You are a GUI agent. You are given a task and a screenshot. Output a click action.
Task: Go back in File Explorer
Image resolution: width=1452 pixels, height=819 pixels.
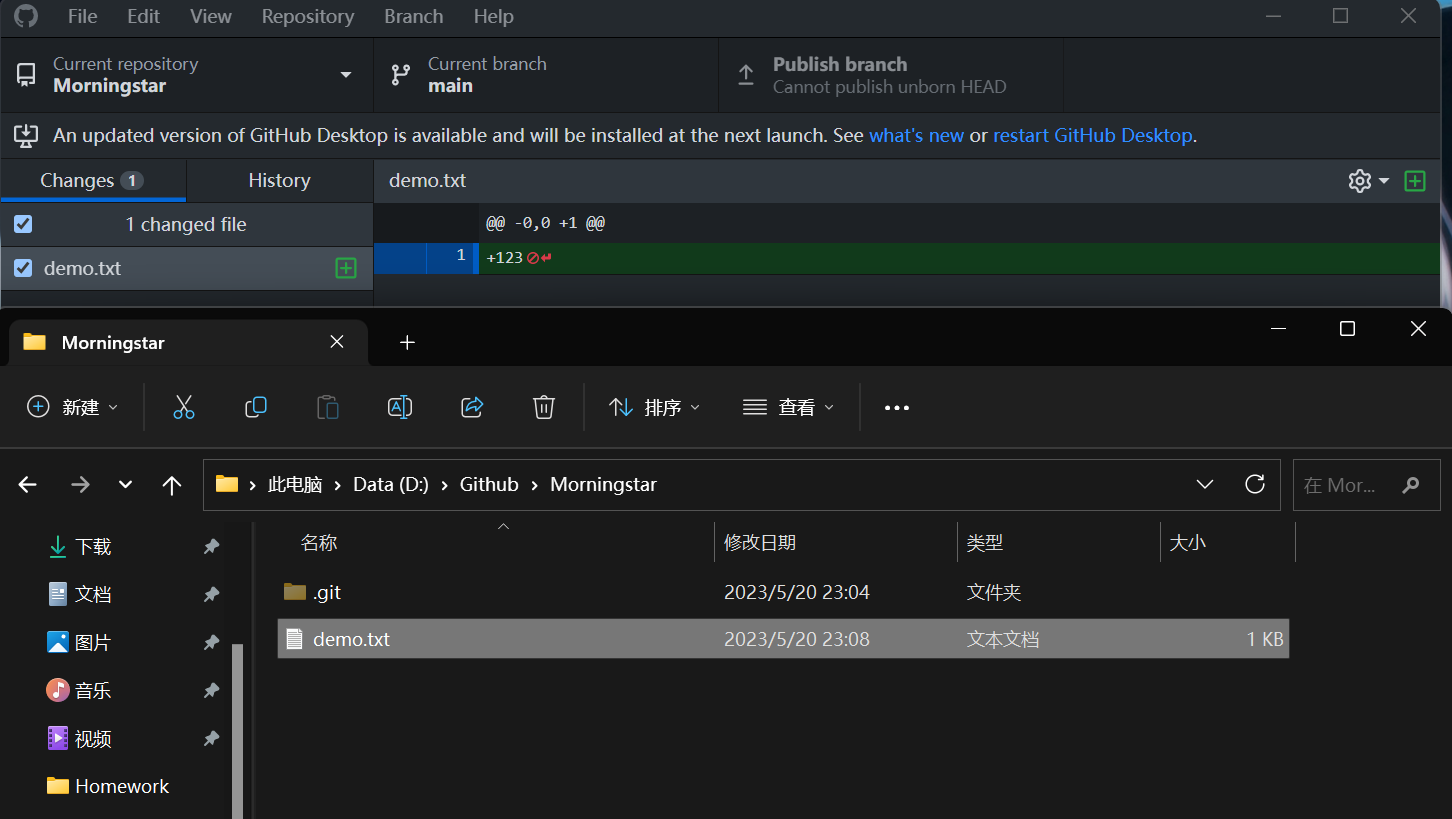[28, 485]
